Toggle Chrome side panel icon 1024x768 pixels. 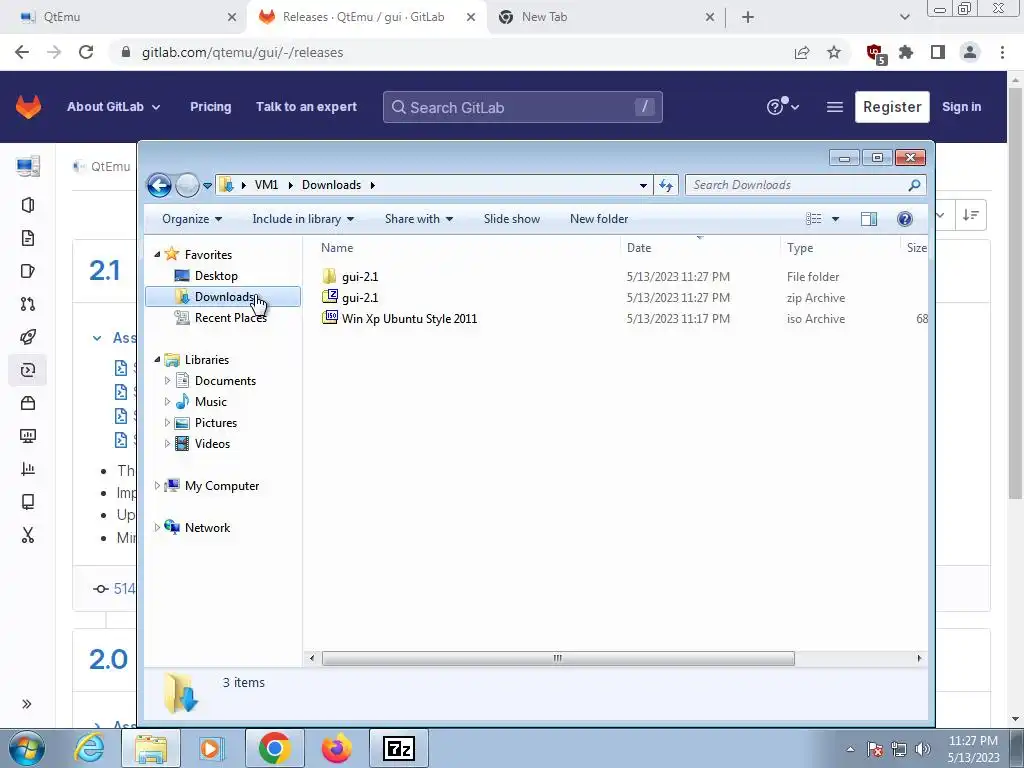(938, 52)
